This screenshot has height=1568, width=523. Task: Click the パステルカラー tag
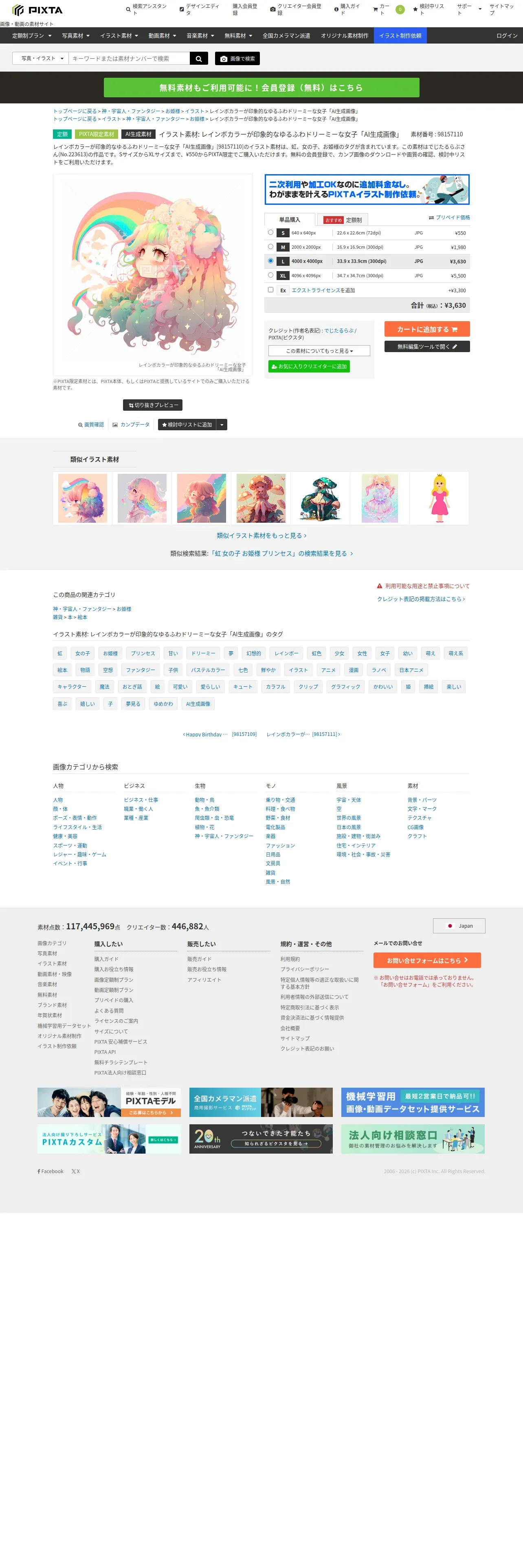(x=208, y=670)
